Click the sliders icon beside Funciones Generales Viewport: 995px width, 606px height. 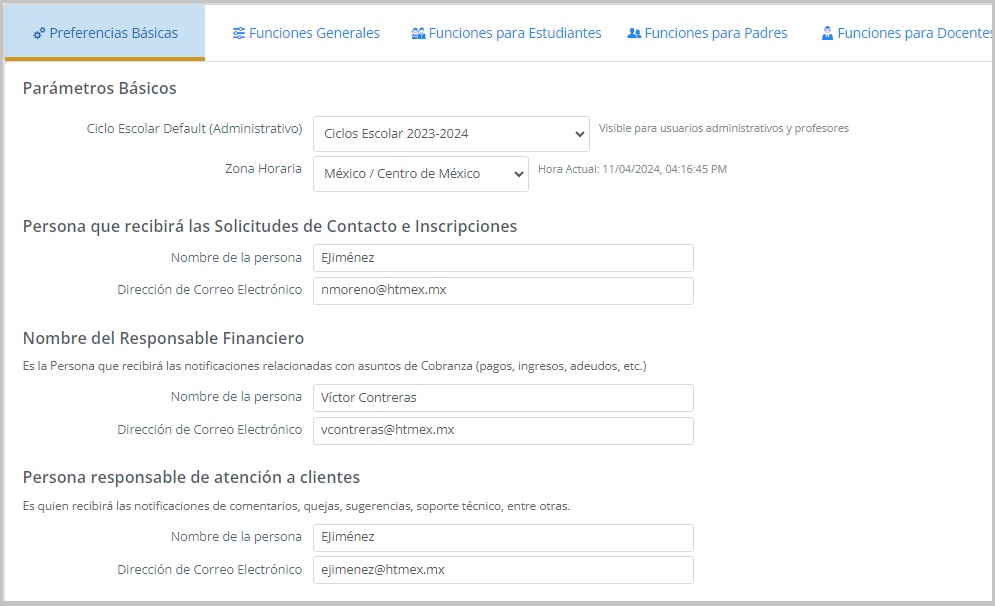(239, 33)
